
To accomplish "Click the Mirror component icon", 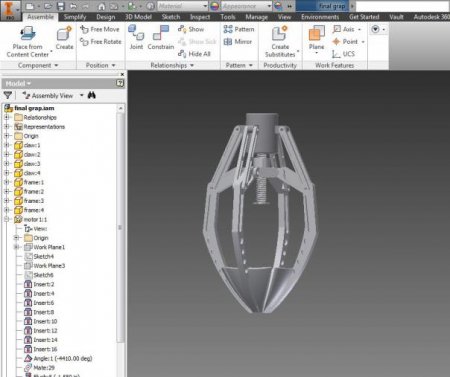I will point(228,42).
